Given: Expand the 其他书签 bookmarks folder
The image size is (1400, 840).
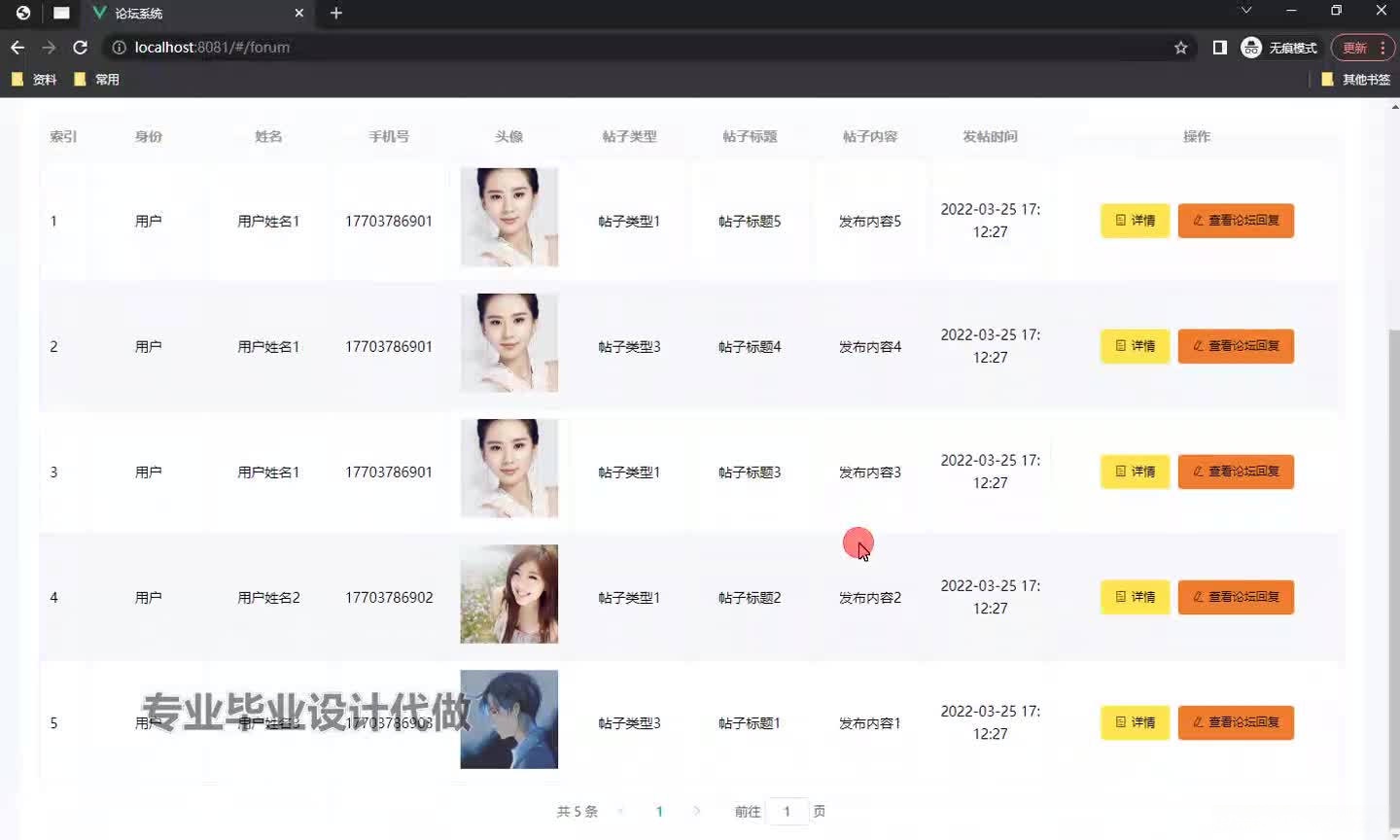Looking at the screenshot, I should pos(1360,79).
